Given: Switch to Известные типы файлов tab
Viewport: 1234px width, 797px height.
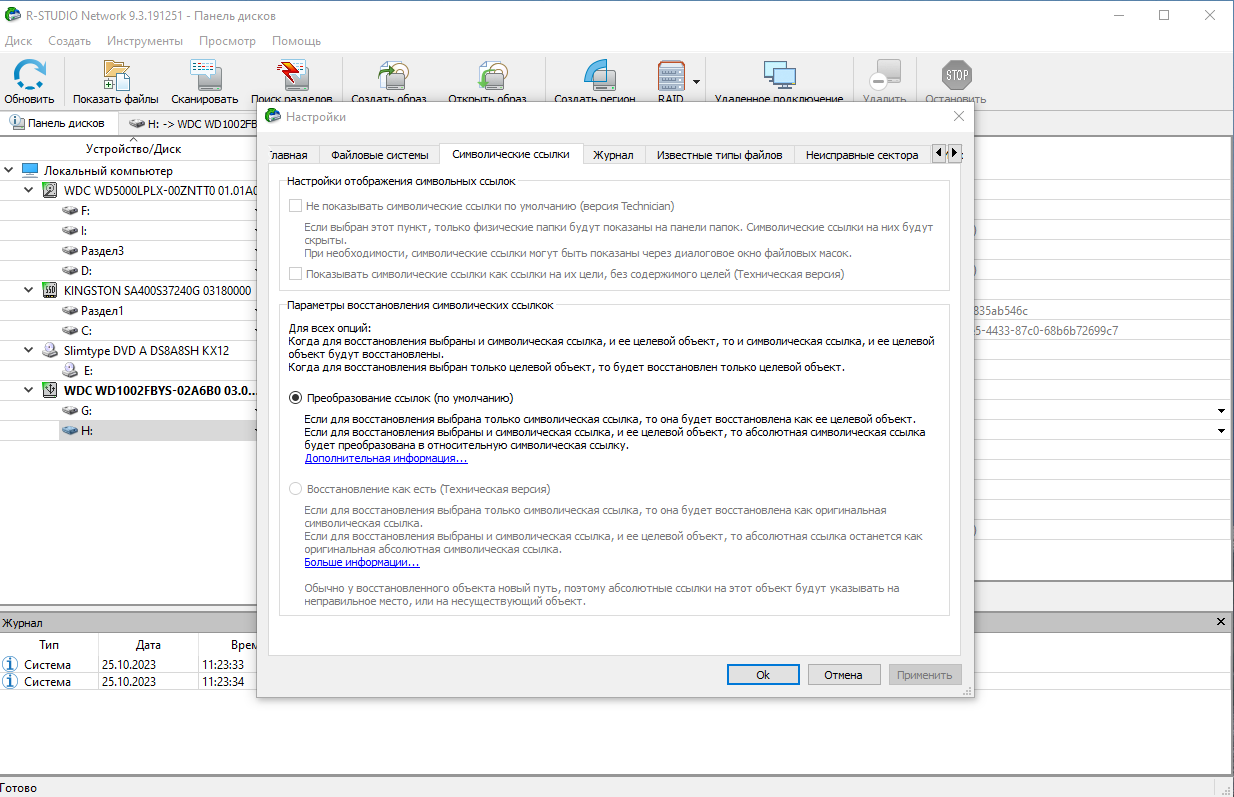Looking at the screenshot, I should [x=719, y=155].
